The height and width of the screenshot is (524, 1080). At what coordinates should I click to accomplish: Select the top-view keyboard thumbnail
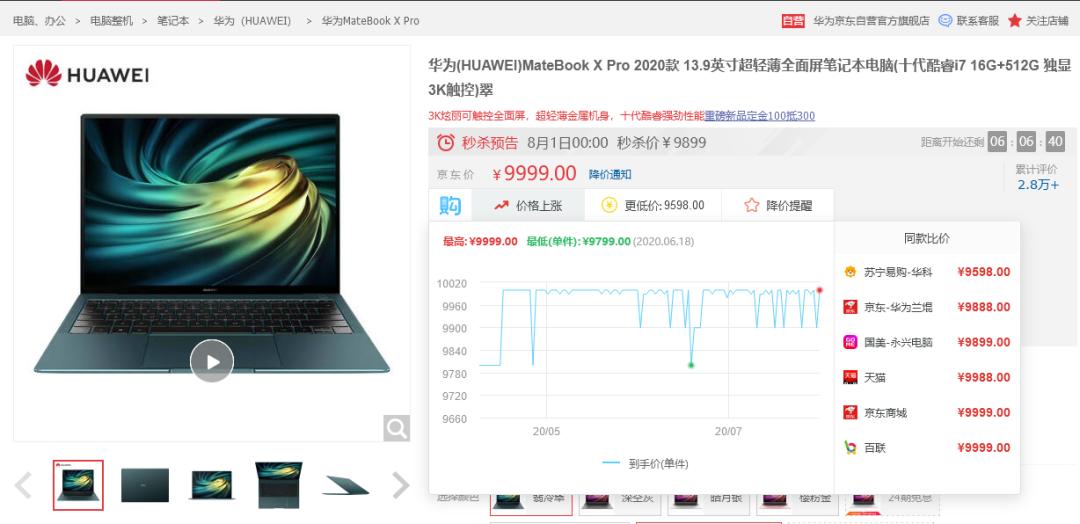pos(278,485)
